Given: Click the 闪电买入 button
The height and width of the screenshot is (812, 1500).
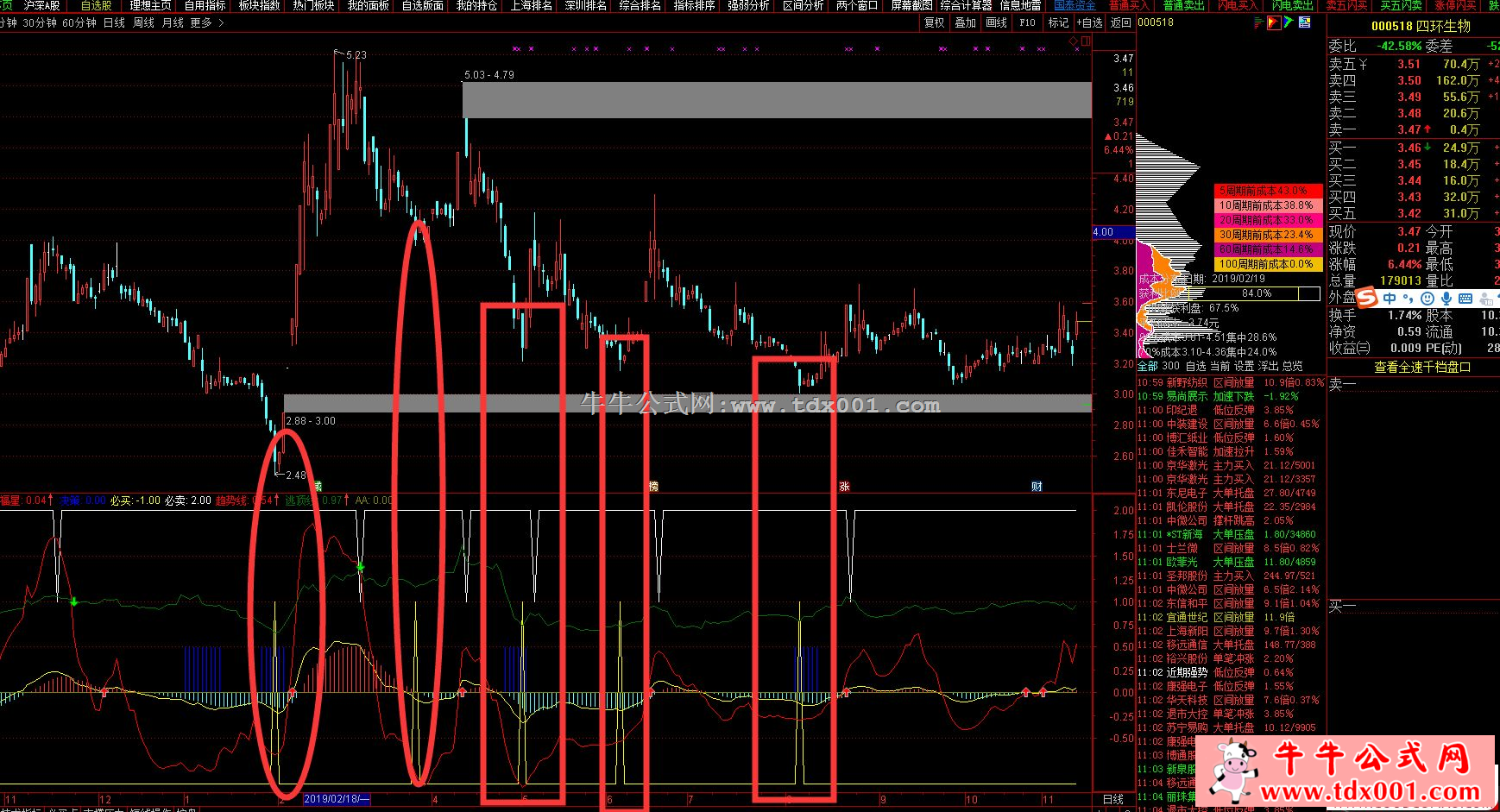Looking at the screenshot, I should (1238, 5).
